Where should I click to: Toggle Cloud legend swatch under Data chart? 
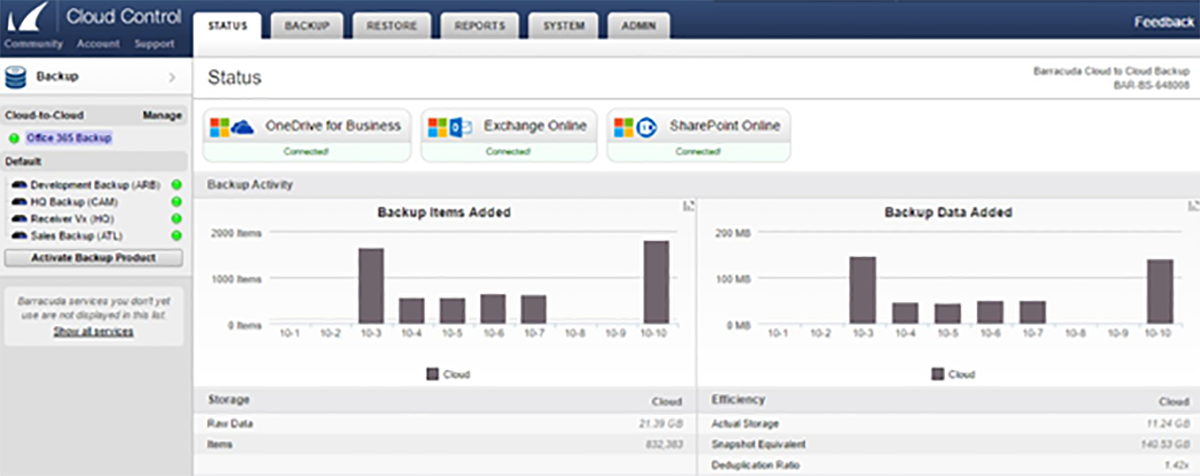938,374
